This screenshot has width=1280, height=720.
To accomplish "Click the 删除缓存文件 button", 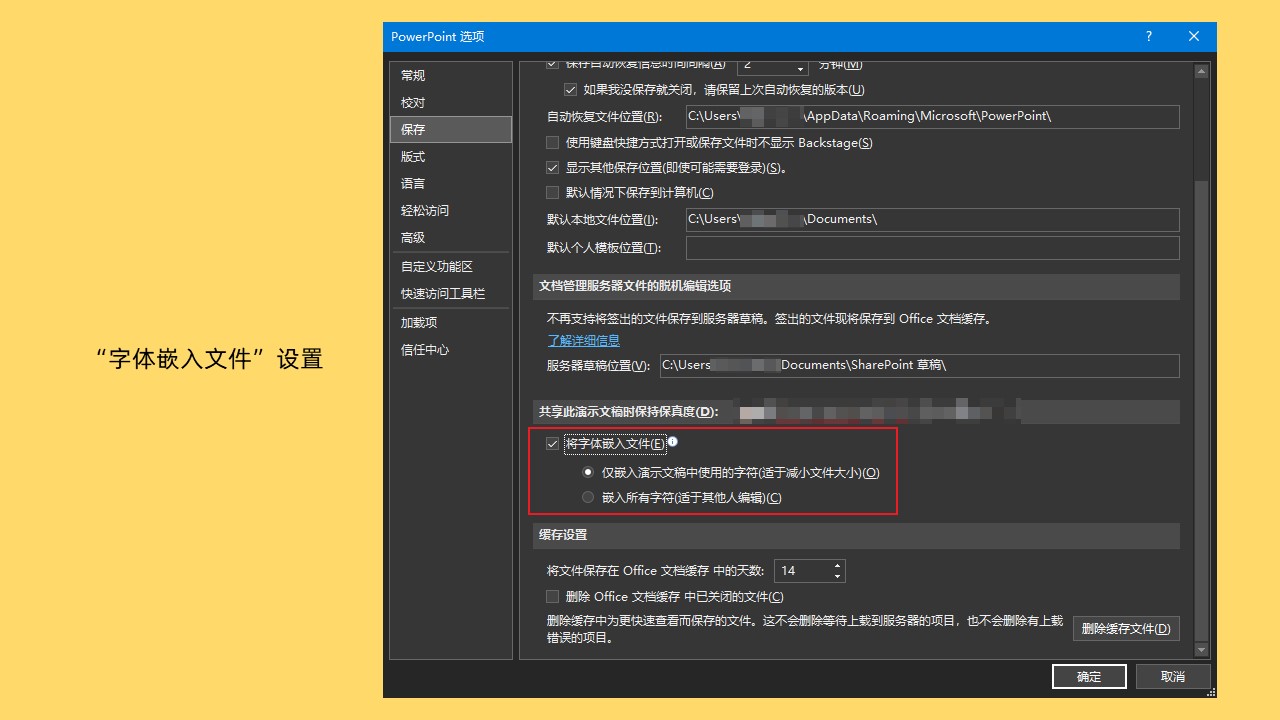I will (x=1126, y=628).
